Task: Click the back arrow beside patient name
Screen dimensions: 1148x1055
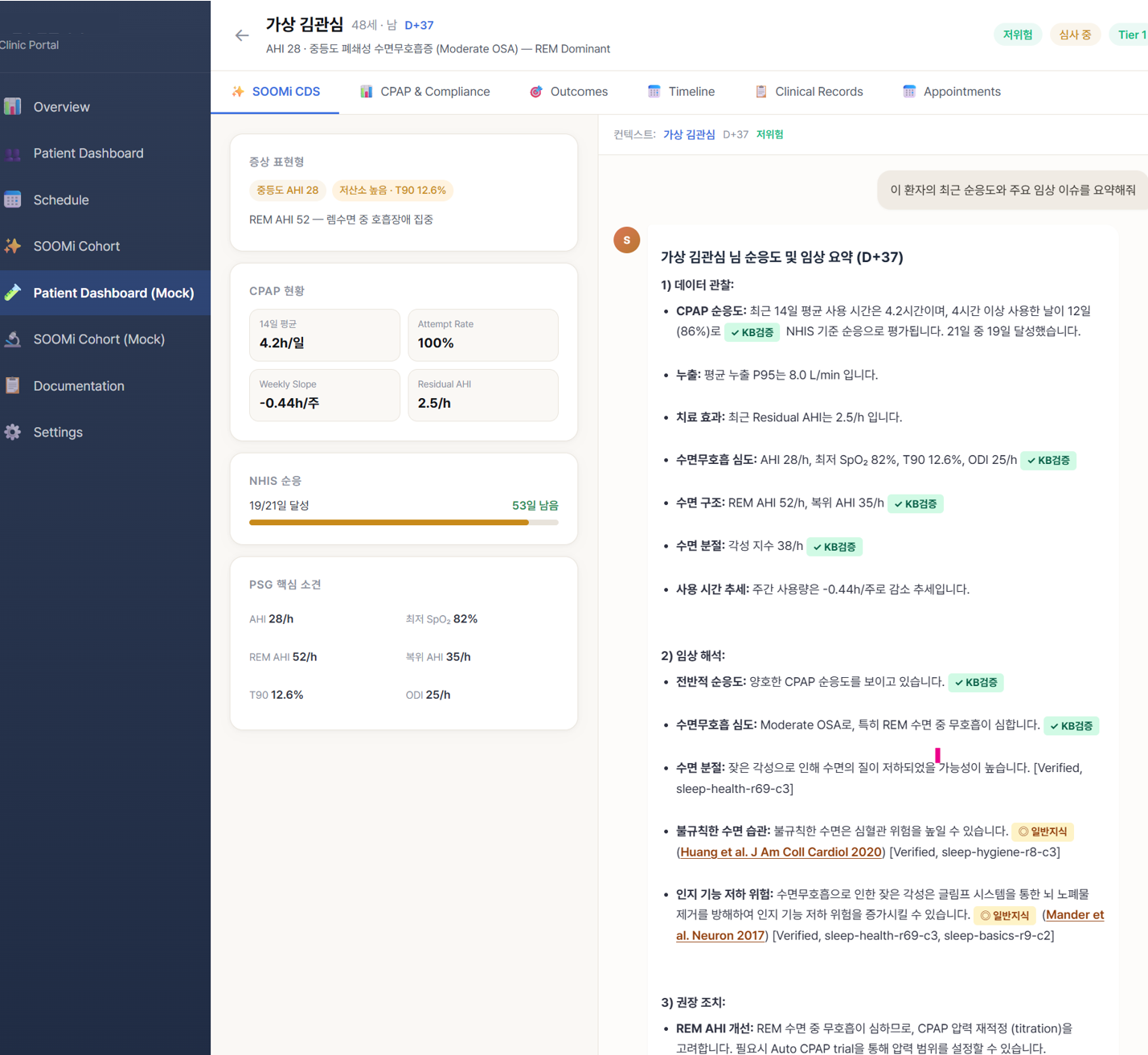Action: [242, 35]
